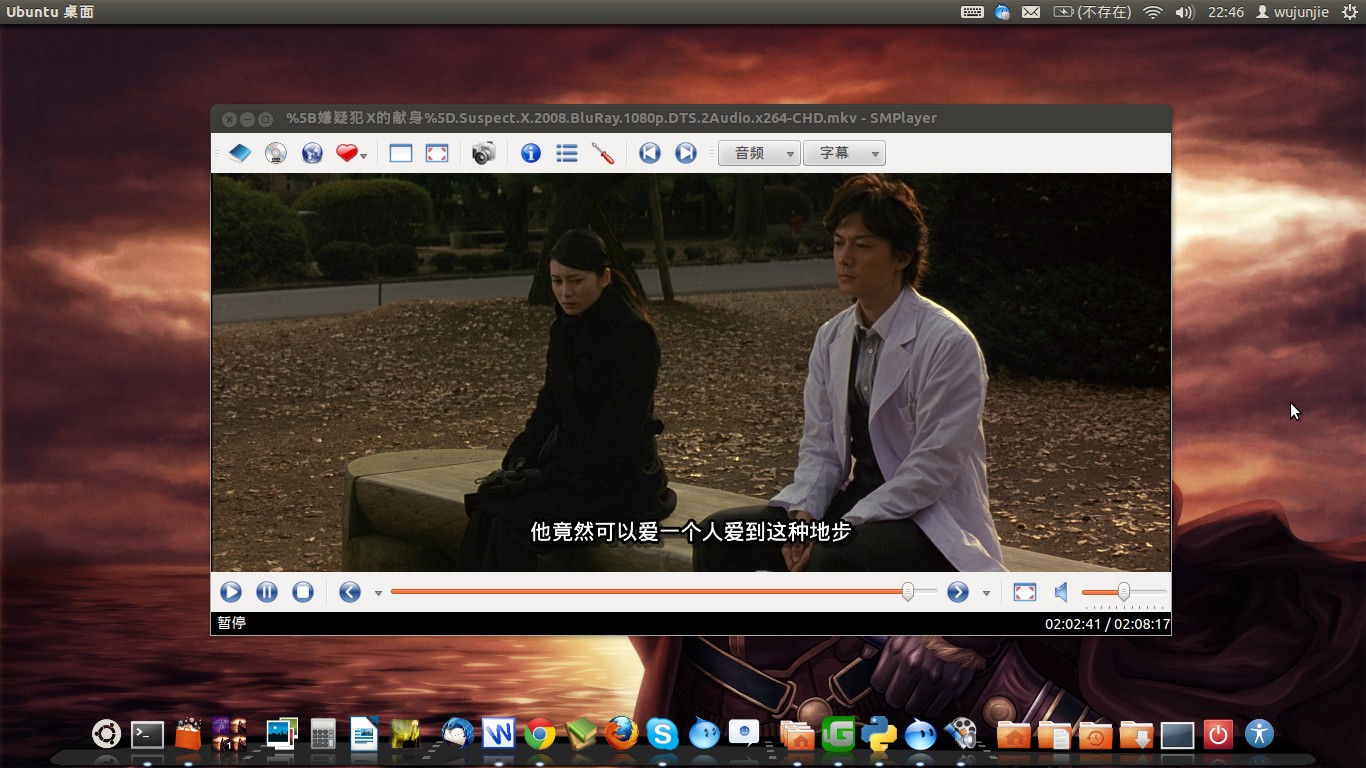This screenshot has width=1366, height=768.
Task: Go to next file in playlist
Action: pos(686,153)
